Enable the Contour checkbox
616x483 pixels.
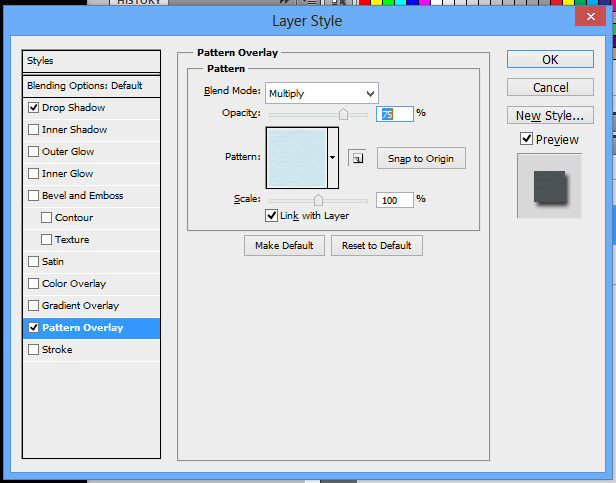click(x=46, y=218)
